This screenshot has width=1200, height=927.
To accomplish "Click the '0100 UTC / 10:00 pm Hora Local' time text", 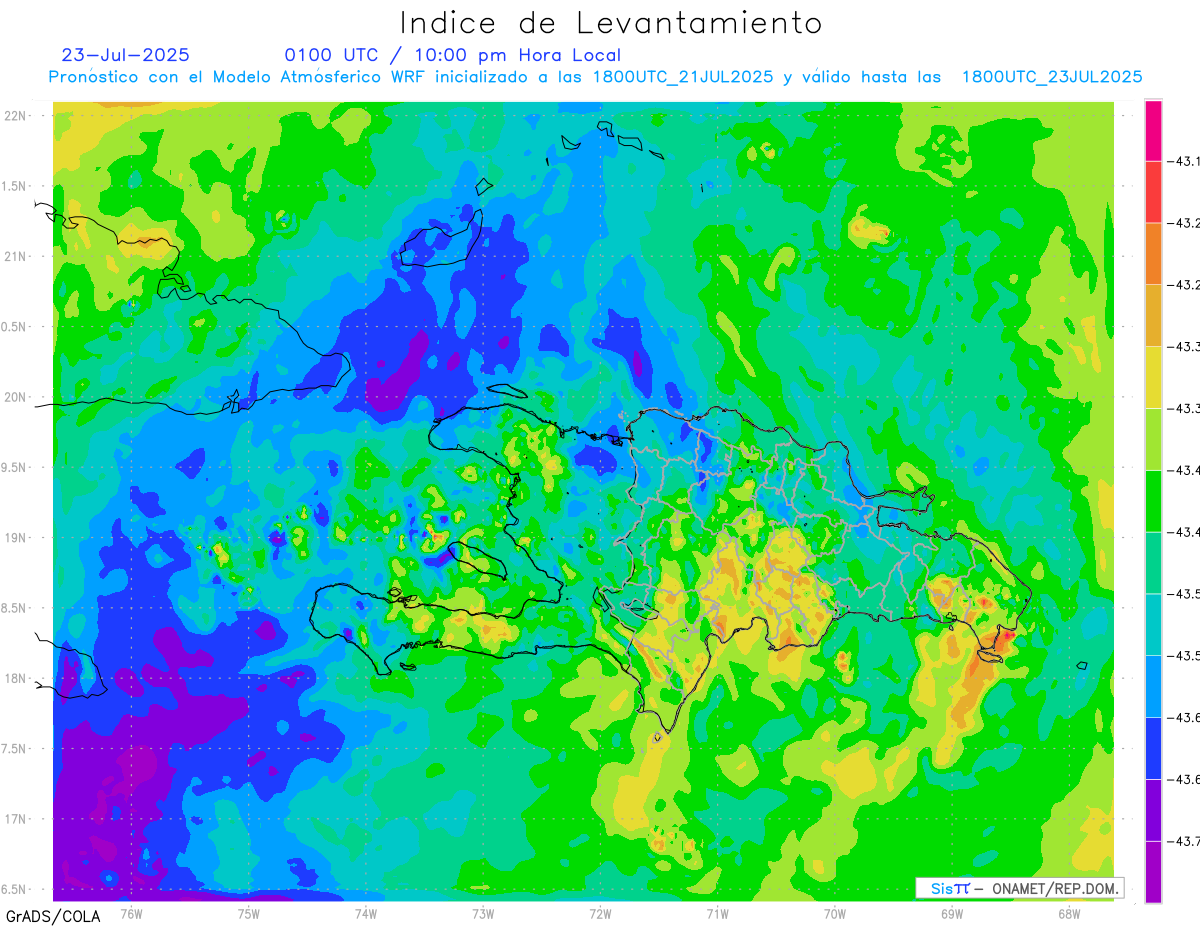I will [x=453, y=56].
